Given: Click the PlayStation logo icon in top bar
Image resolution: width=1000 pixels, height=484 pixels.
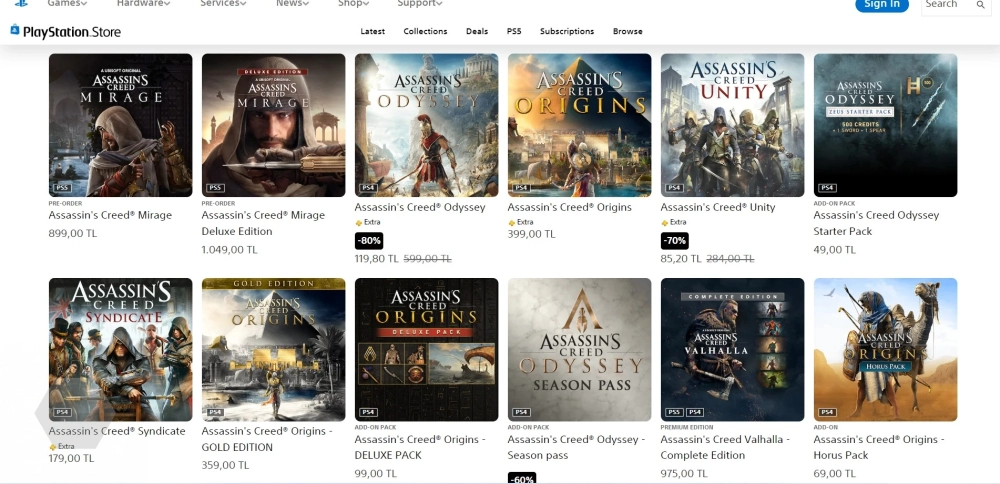Looking at the screenshot, I should [20, 4].
